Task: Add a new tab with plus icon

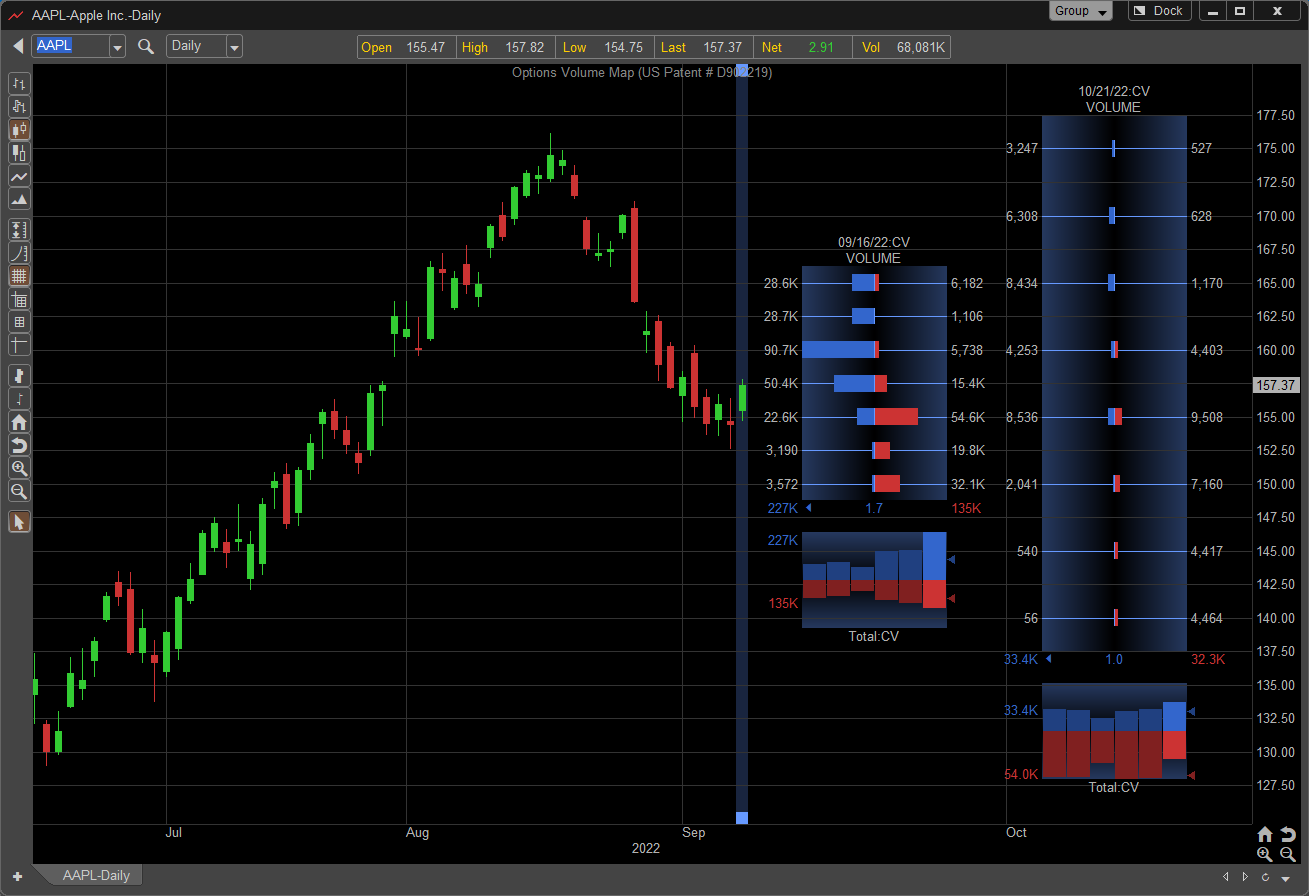Action: coord(17,876)
